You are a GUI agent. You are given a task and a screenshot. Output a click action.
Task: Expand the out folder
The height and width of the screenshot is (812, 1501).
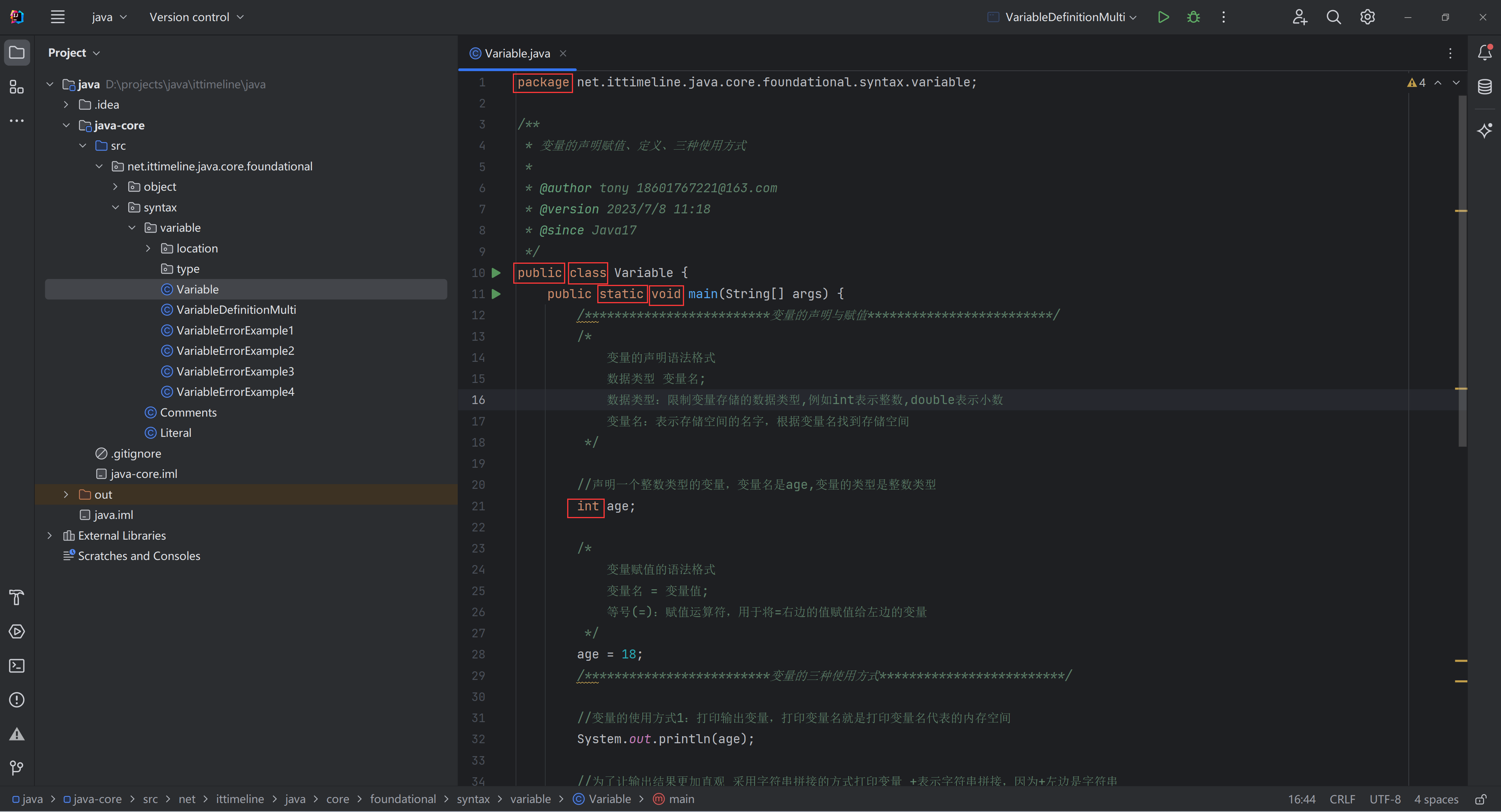pos(66,495)
